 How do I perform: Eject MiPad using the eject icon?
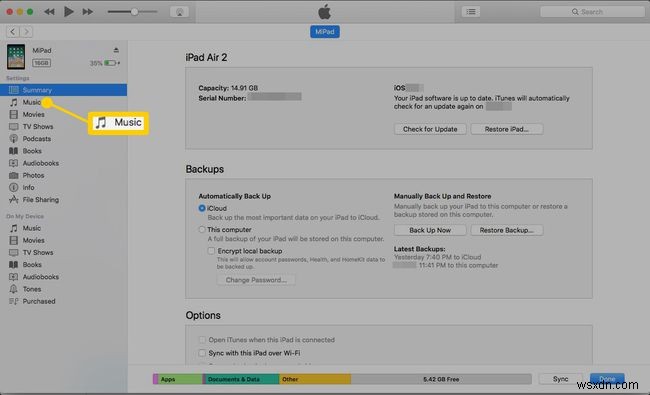point(116,50)
